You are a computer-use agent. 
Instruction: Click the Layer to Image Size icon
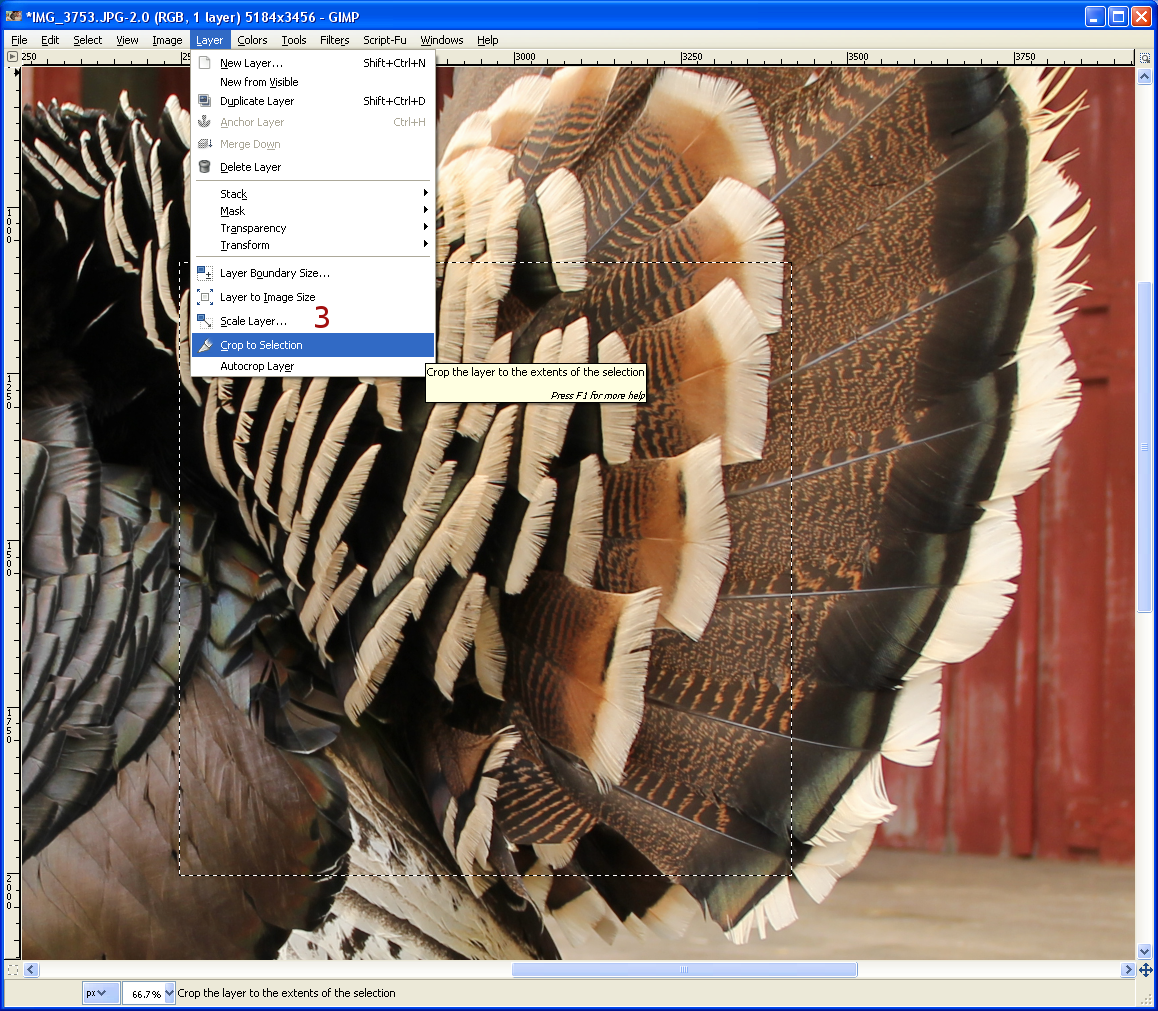click(205, 297)
